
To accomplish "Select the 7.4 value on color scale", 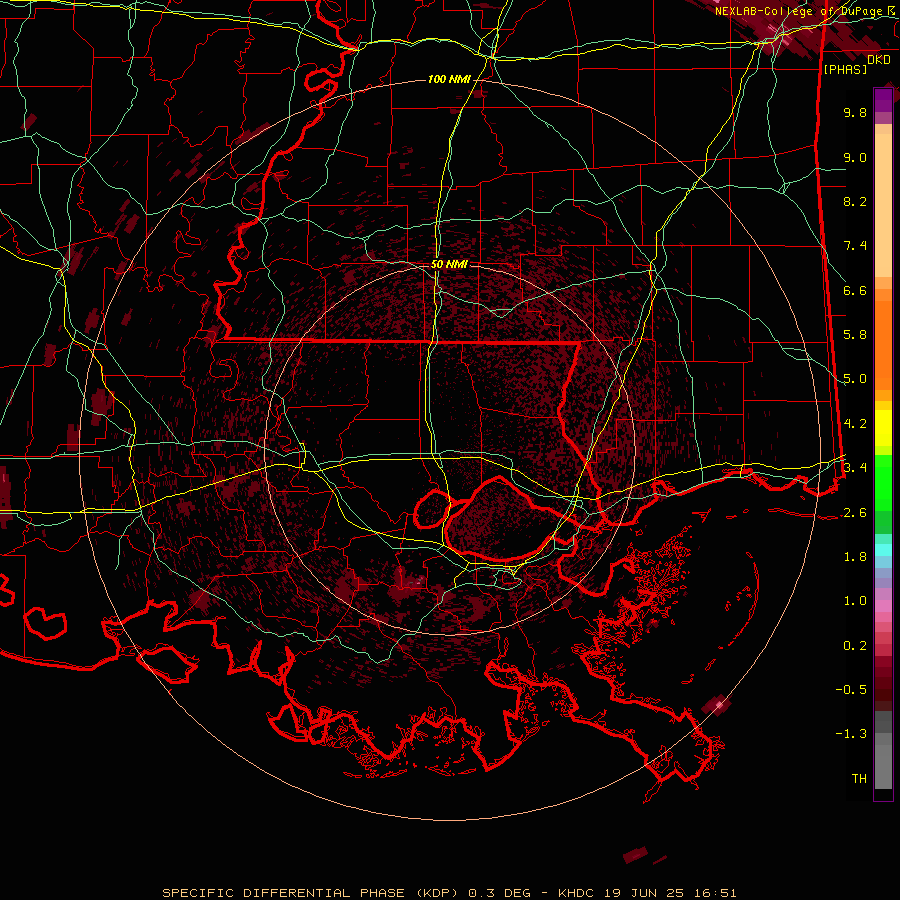I will tap(855, 246).
